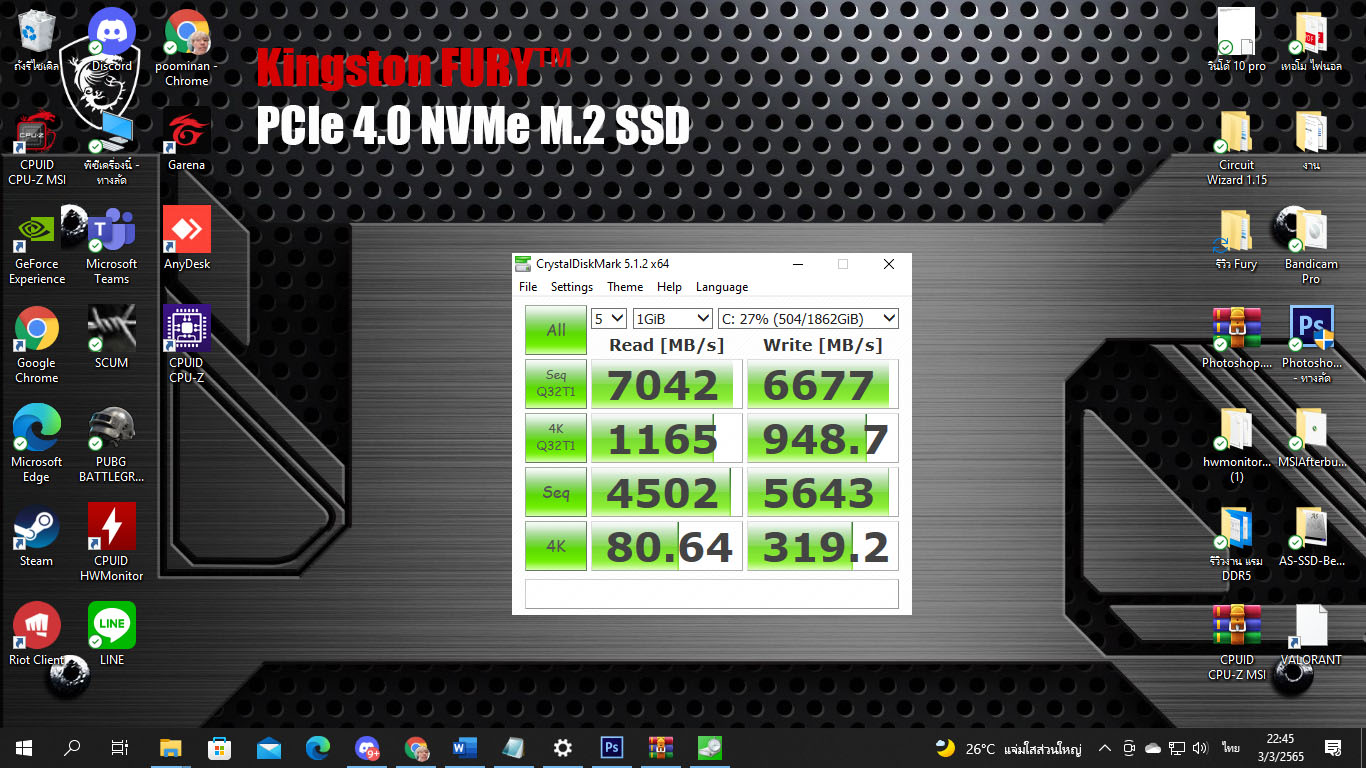The height and width of the screenshot is (768, 1366).
Task: Open the Settings menu in CrystalDiskMark
Action: pos(572,287)
